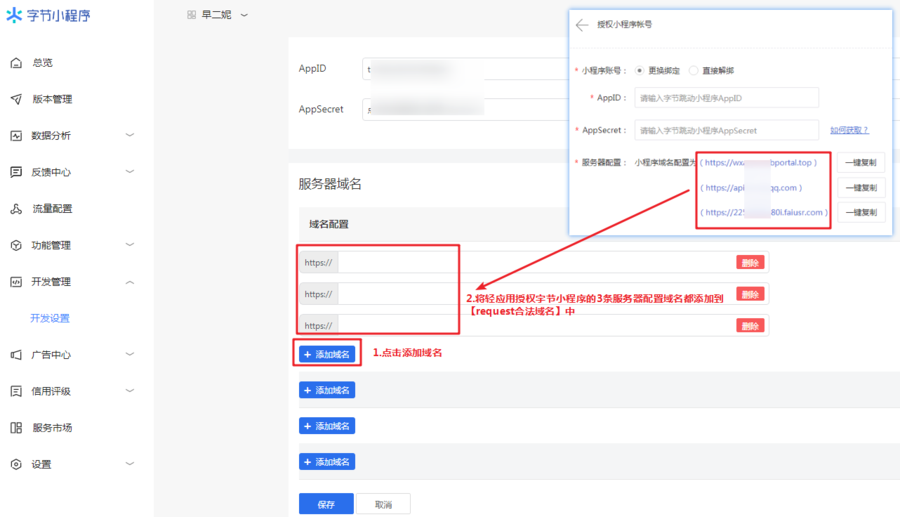Open the 服务市场 grid icon
Screen dimensions: 900x517
point(16,427)
